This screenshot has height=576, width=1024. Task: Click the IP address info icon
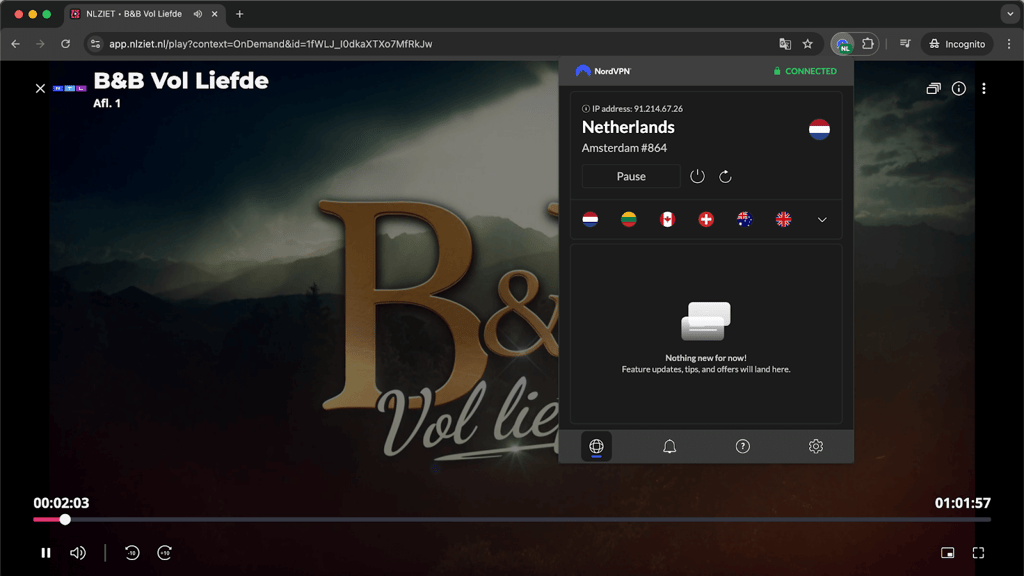pyautogui.click(x=586, y=109)
